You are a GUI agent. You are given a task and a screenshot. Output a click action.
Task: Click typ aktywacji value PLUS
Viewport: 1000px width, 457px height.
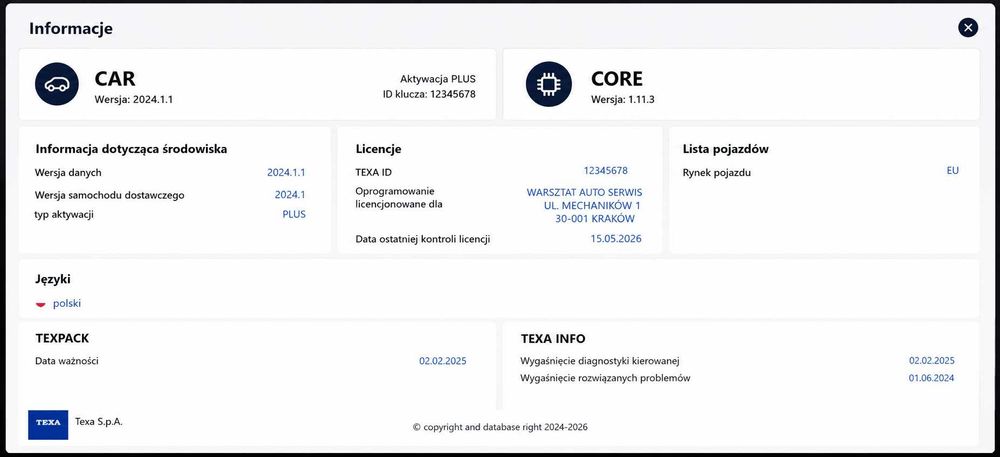click(294, 214)
